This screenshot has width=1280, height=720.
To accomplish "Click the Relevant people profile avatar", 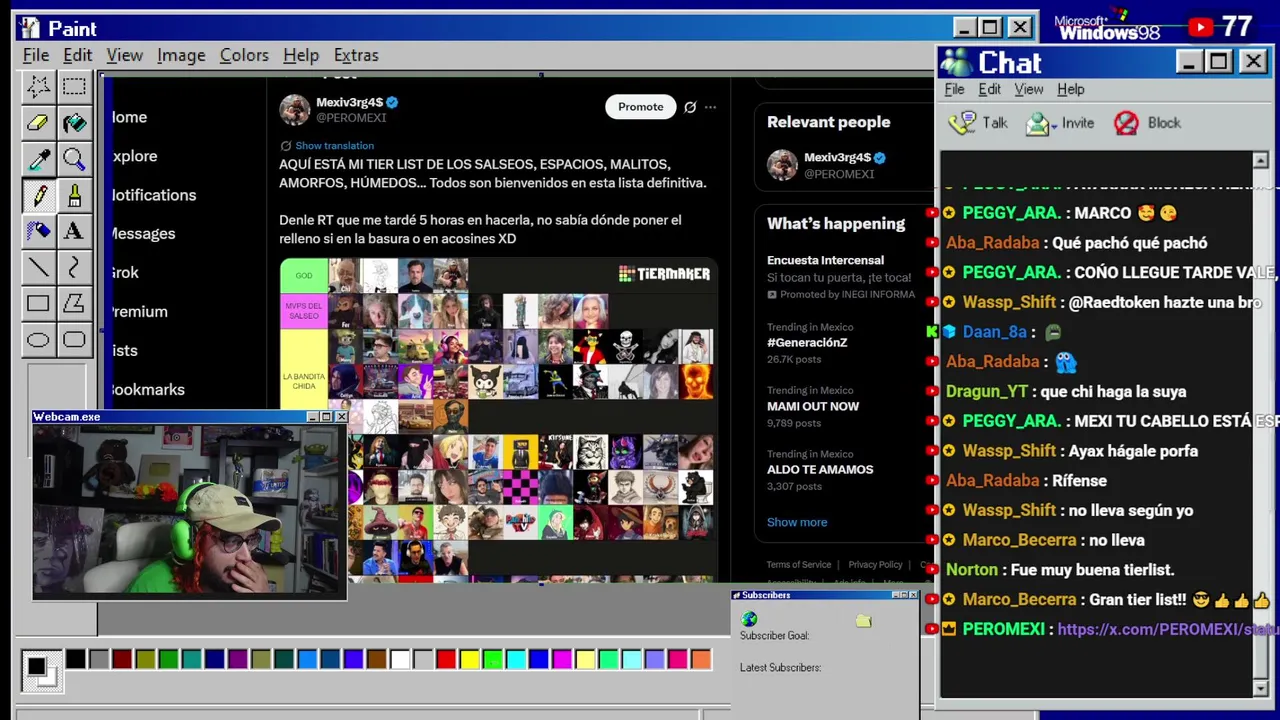I will pyautogui.click(x=782, y=165).
